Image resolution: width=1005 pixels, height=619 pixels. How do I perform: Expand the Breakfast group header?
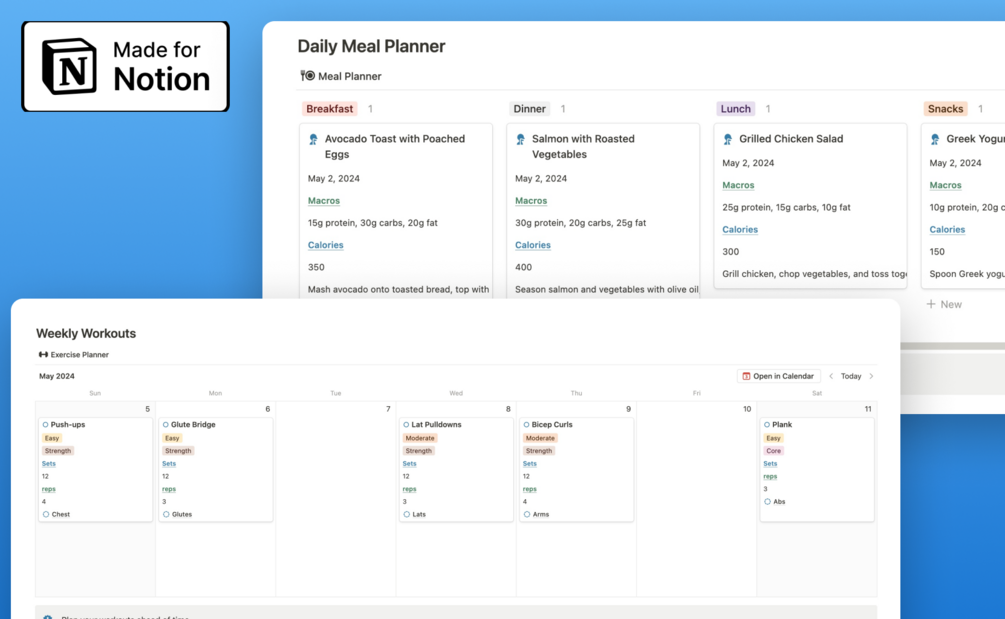(330, 109)
